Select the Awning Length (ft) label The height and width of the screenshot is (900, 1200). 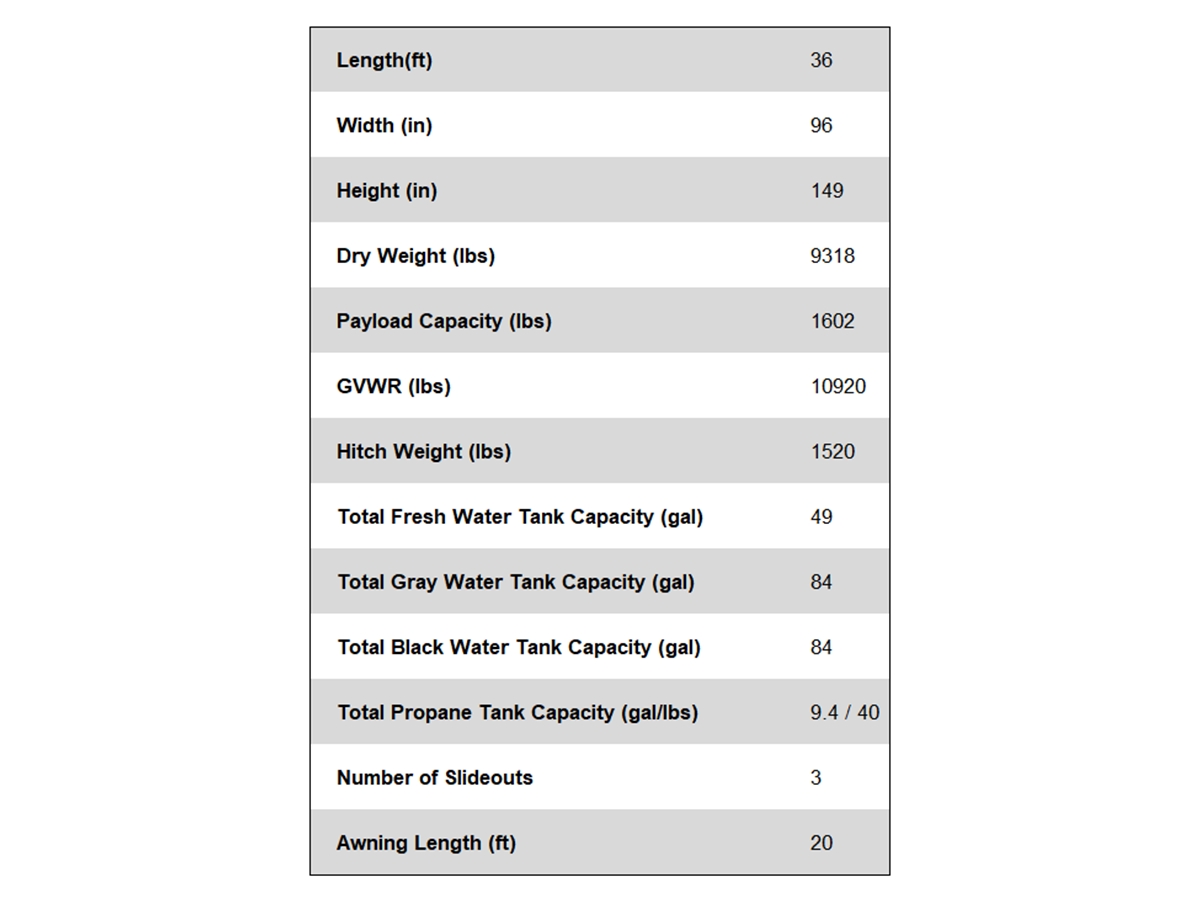(x=426, y=843)
